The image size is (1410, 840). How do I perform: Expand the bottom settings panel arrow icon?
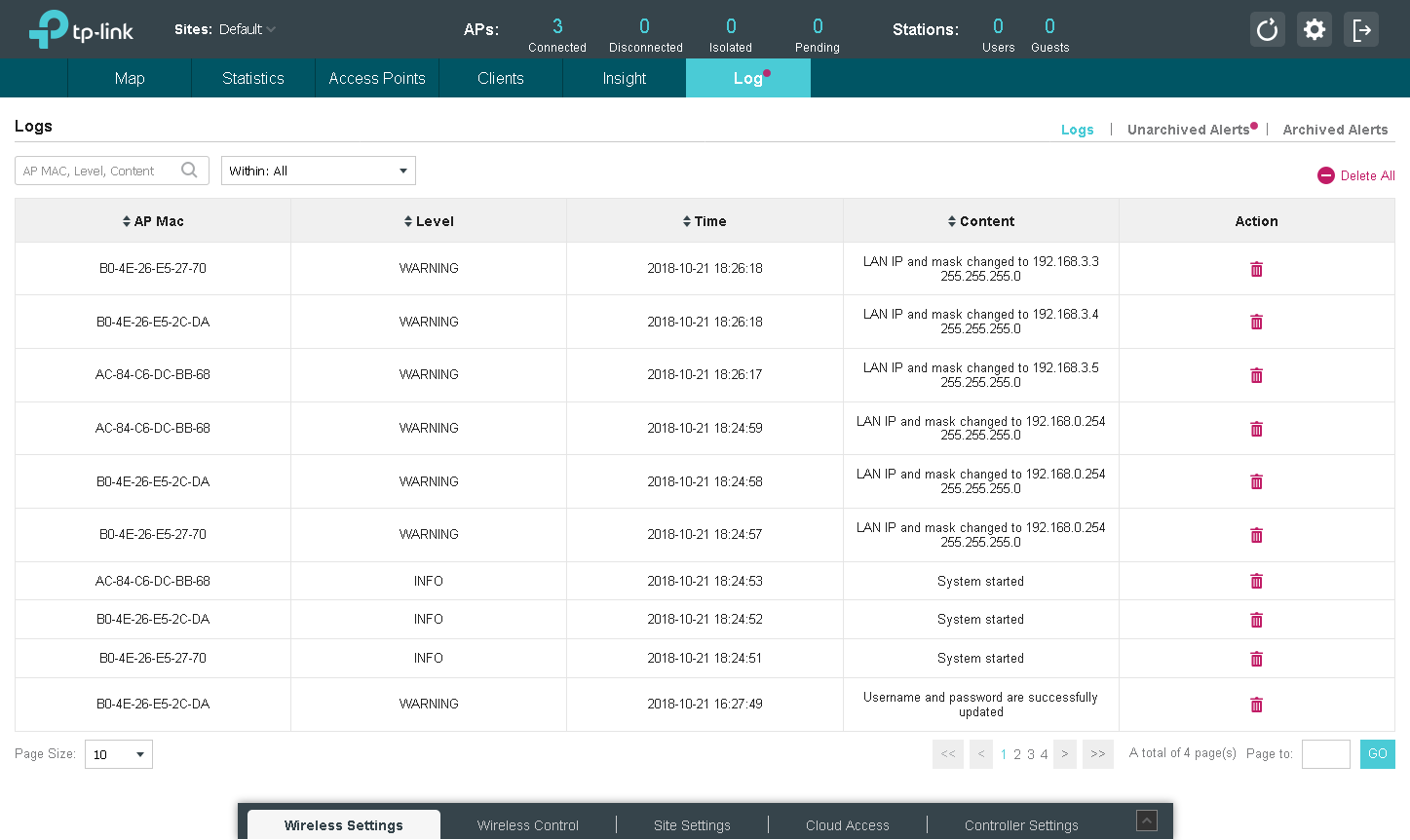coord(1147,821)
